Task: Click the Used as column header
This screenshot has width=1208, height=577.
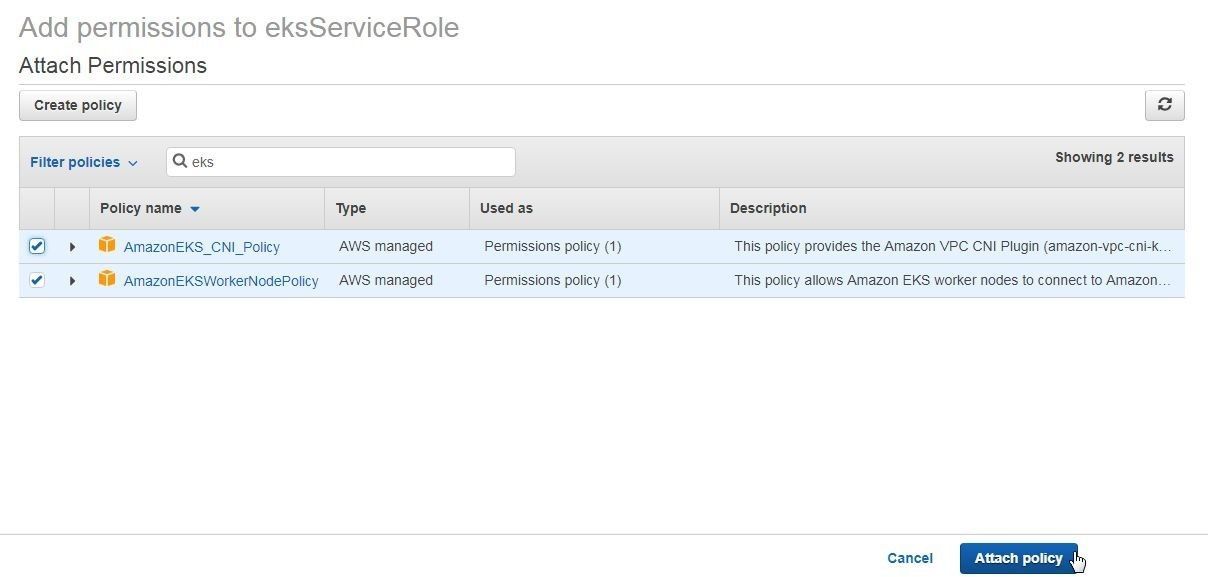Action: (x=506, y=208)
